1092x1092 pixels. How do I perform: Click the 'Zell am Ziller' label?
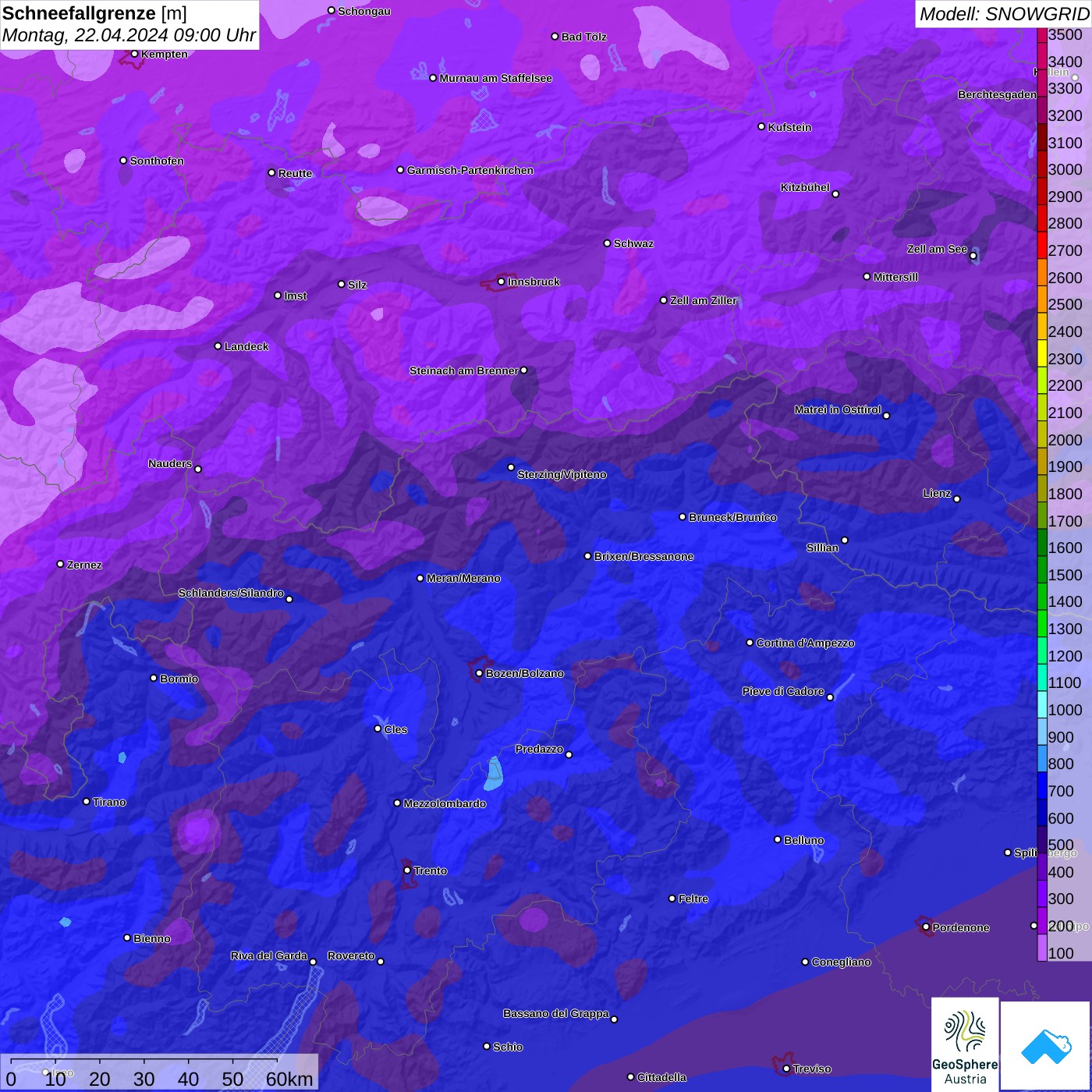[x=704, y=300]
